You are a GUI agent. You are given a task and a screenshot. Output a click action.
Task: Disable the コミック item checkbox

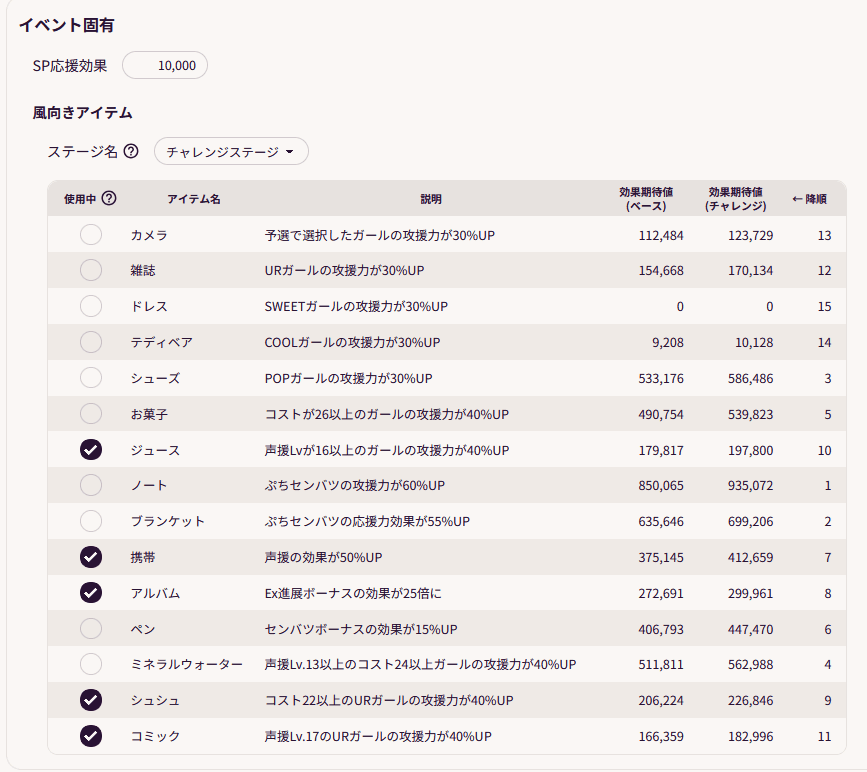[91, 736]
